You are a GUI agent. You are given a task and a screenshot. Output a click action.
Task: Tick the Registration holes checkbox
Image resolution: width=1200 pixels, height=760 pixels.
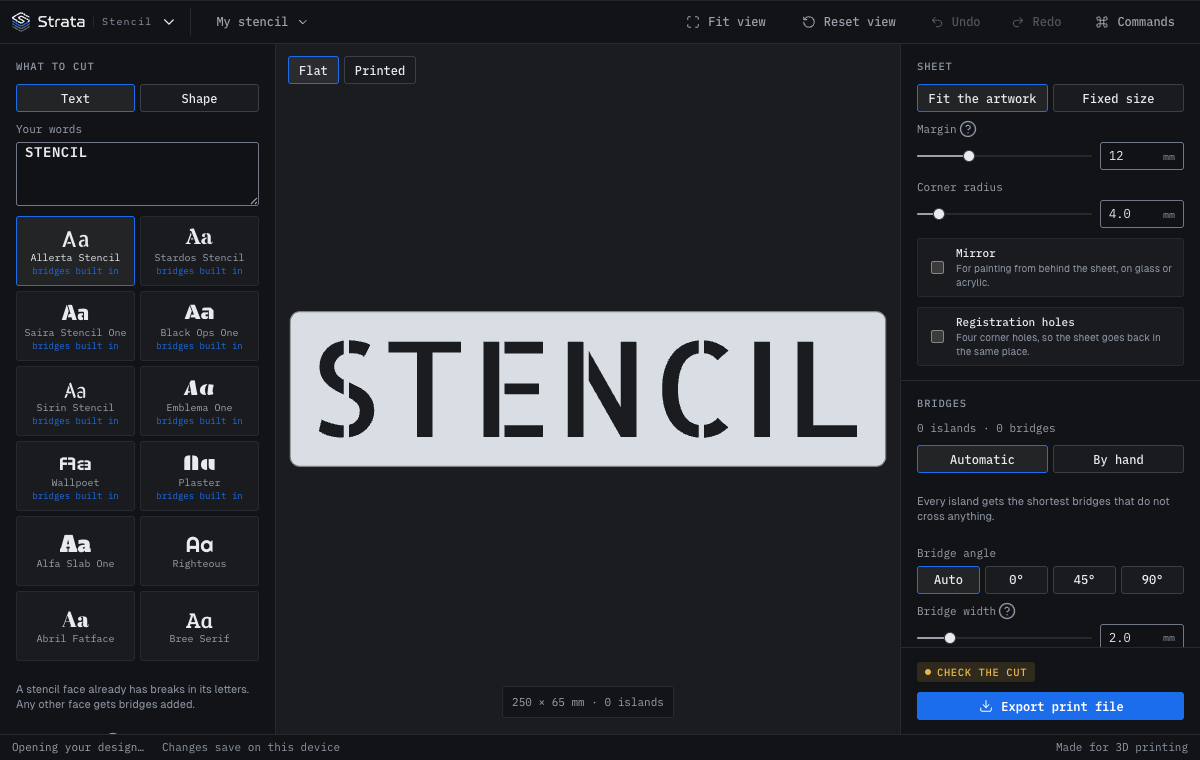pos(937,336)
